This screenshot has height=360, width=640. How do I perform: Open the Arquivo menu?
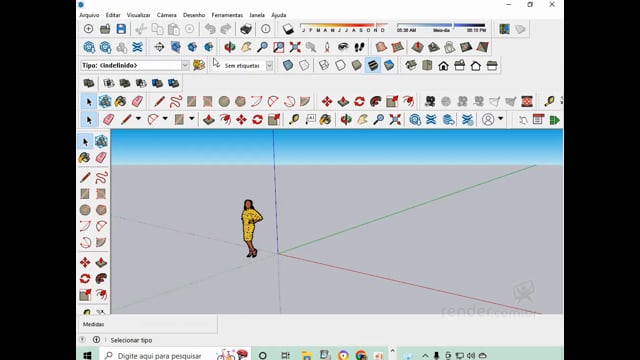[x=89, y=15]
